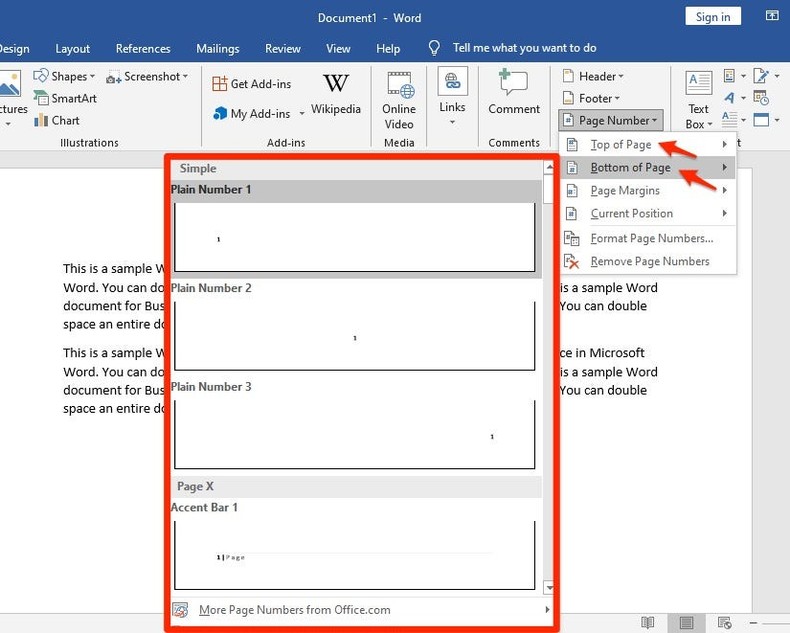
Task: Click the Tell me search field
Action: [524, 48]
